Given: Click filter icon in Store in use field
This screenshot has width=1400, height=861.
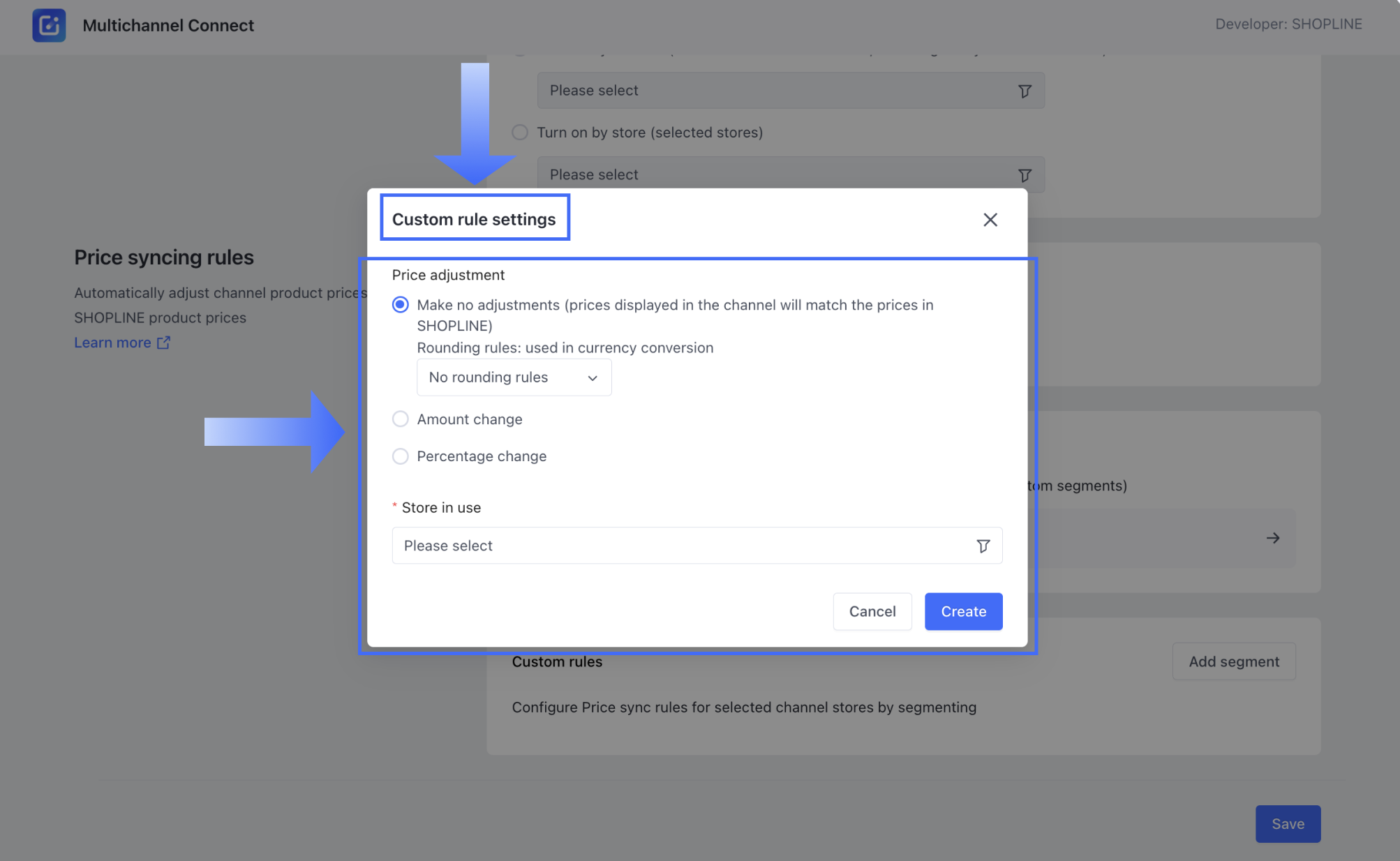Looking at the screenshot, I should pos(983,546).
